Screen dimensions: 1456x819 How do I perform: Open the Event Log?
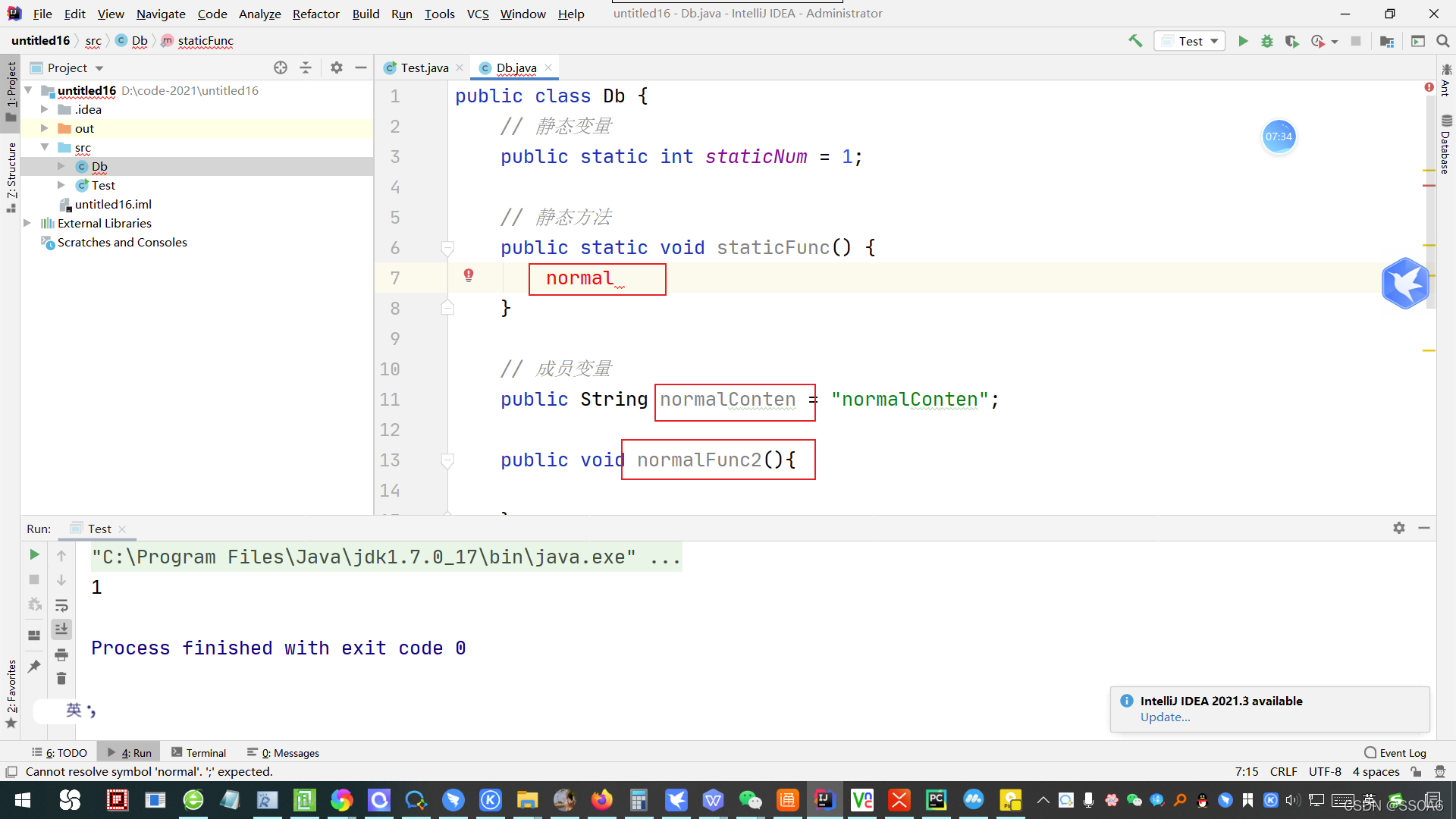[x=1395, y=753]
